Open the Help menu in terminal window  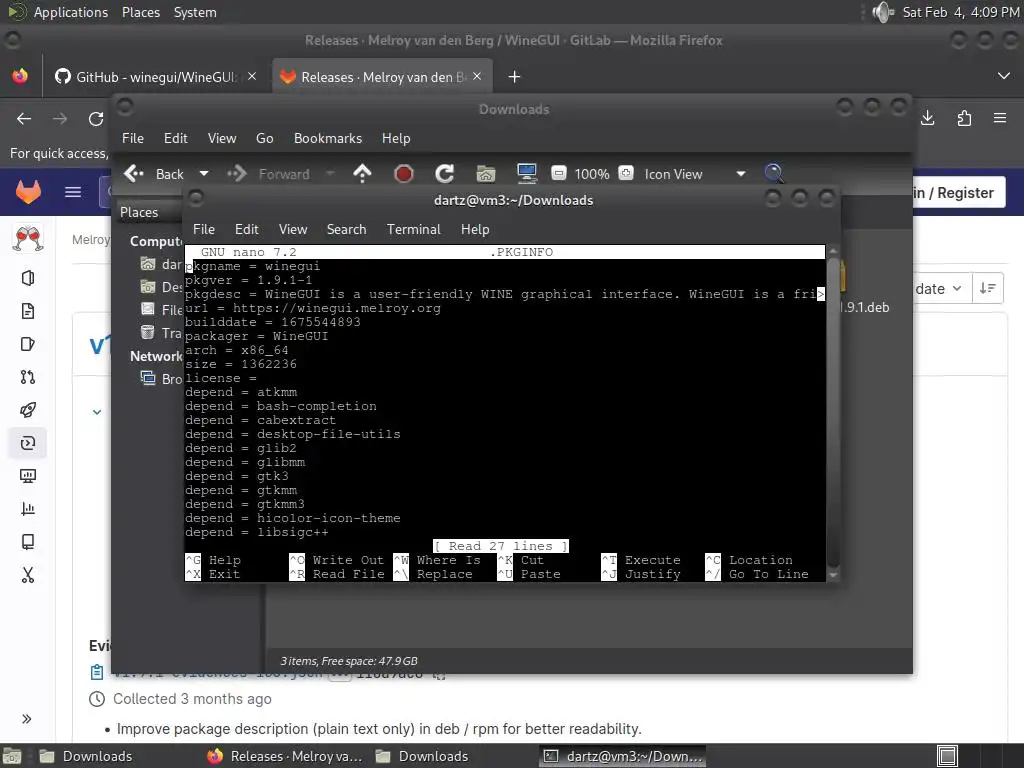pyautogui.click(x=475, y=229)
